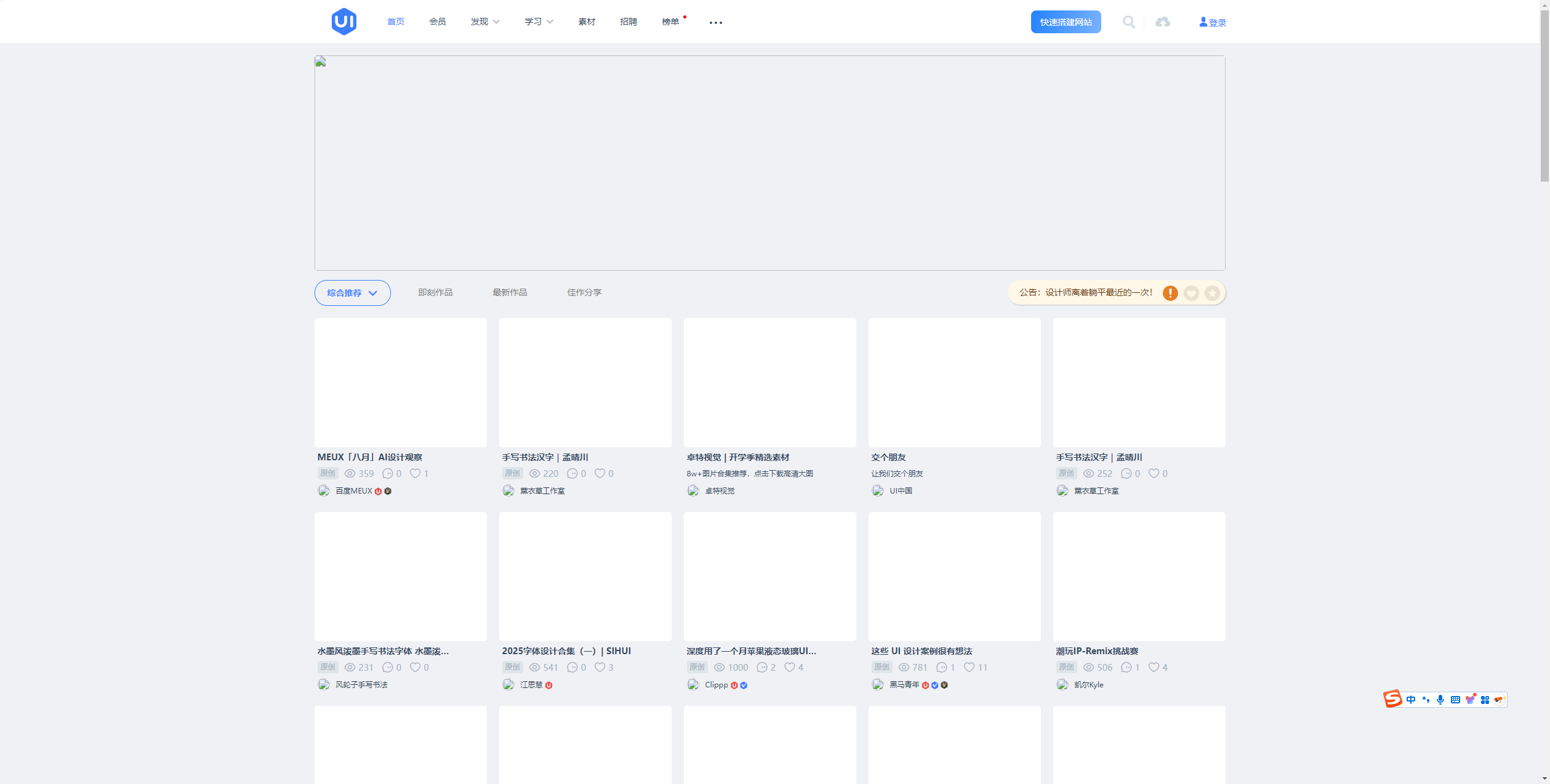The width and height of the screenshot is (1550, 784).
Task: Click the UI China logo icon
Action: (343, 22)
